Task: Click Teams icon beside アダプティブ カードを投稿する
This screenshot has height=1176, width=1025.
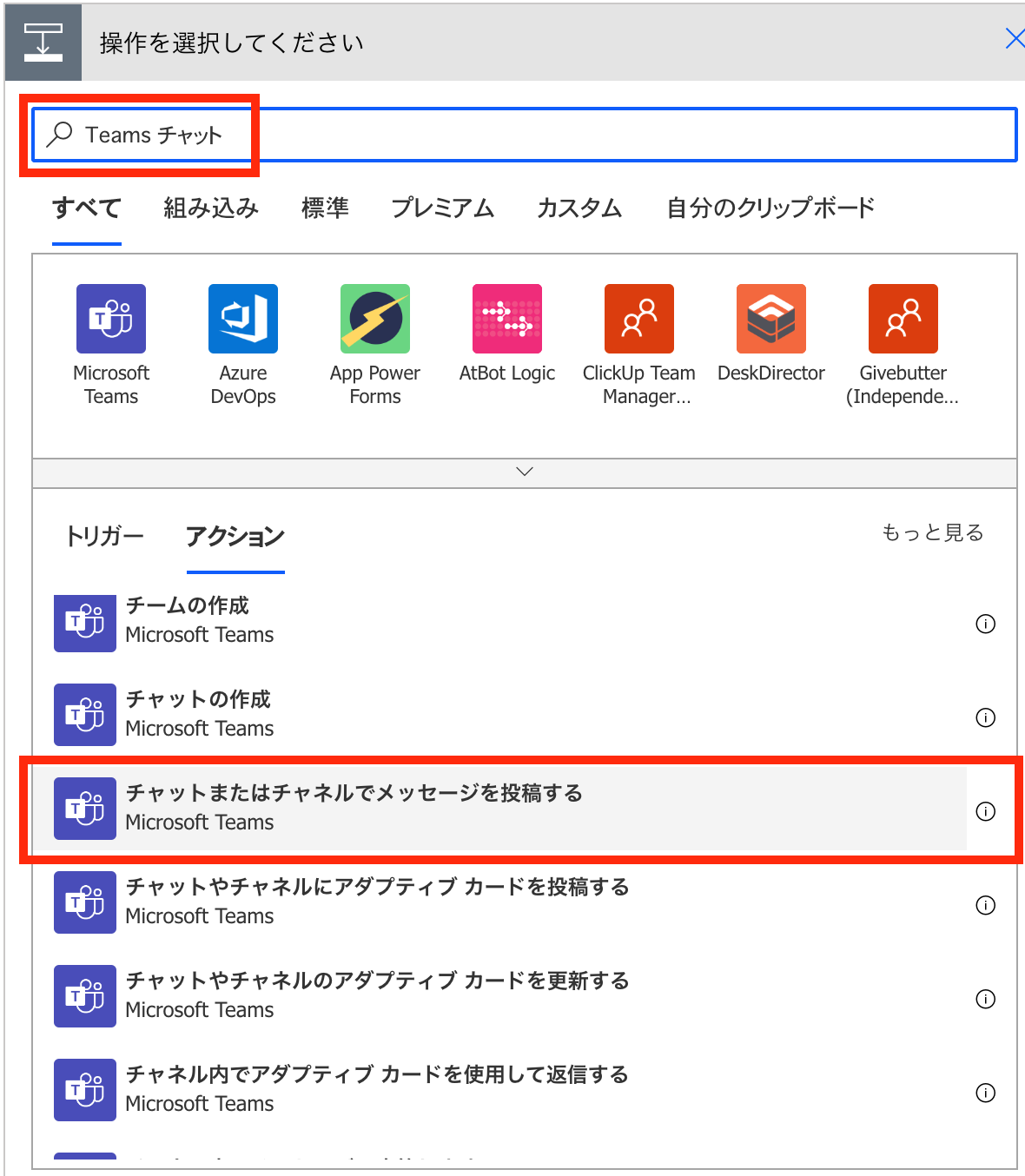Action: coord(85,902)
